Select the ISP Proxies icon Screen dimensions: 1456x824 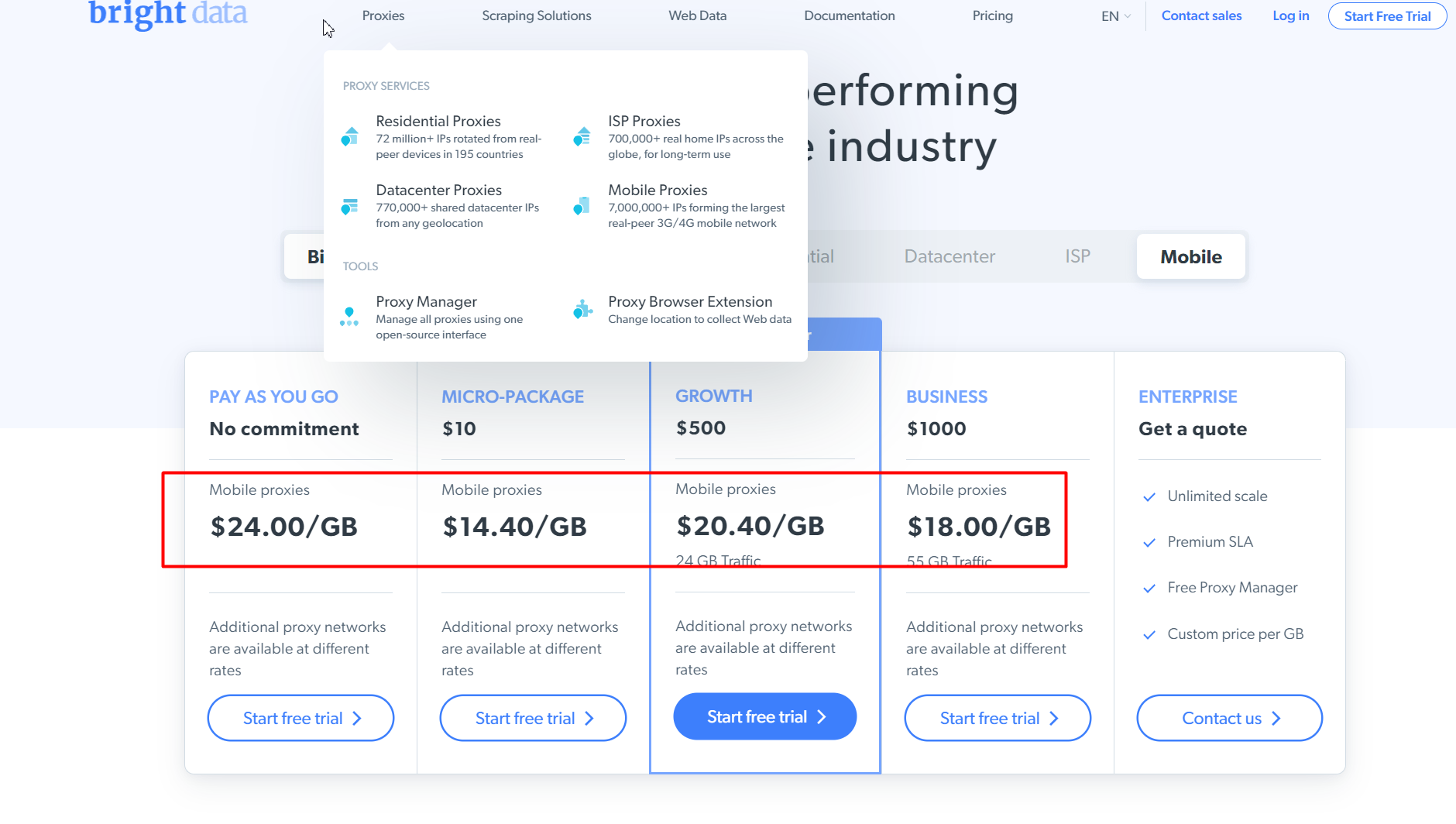582,137
